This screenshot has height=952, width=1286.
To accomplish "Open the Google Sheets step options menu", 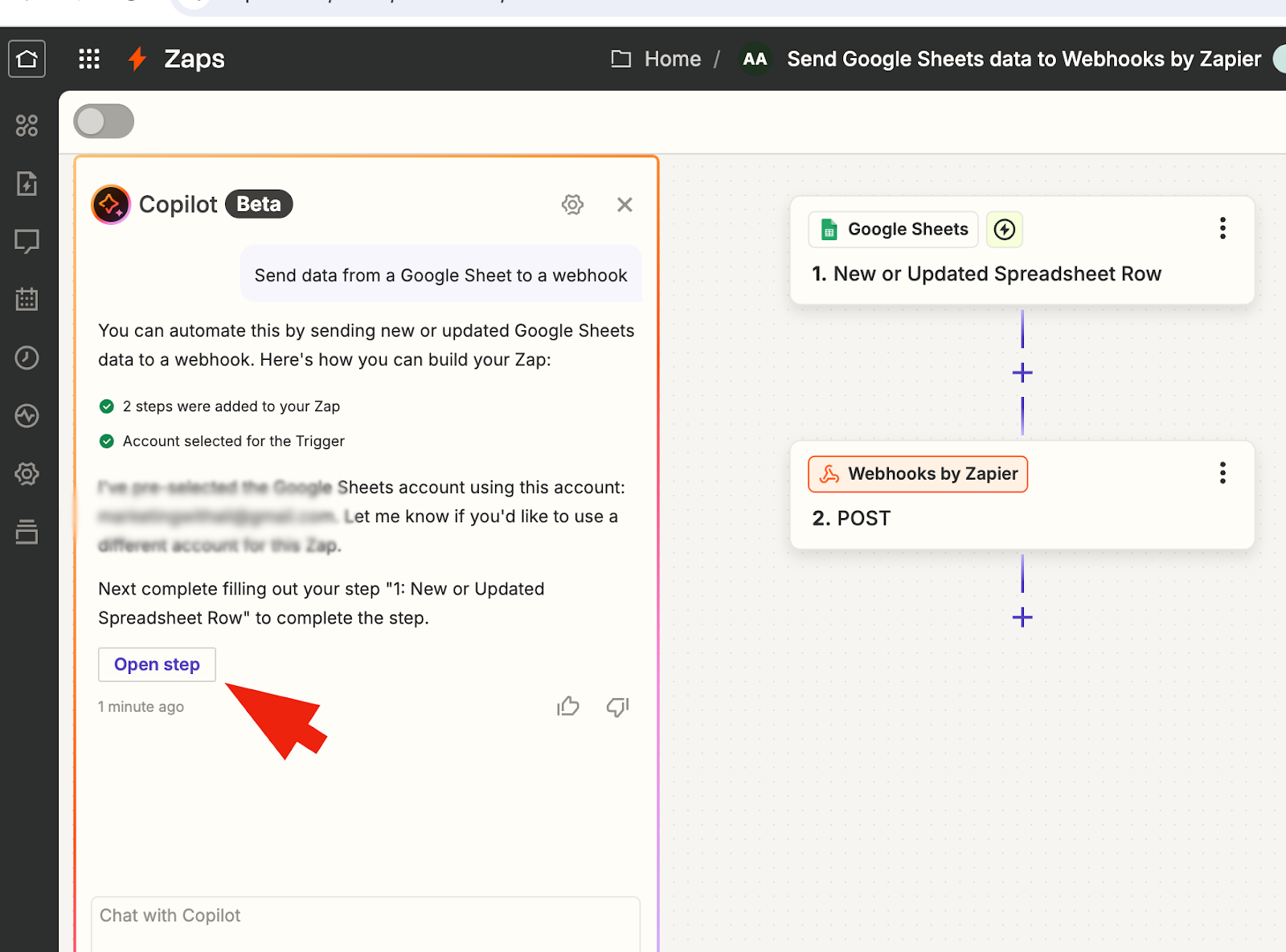I will [1223, 229].
